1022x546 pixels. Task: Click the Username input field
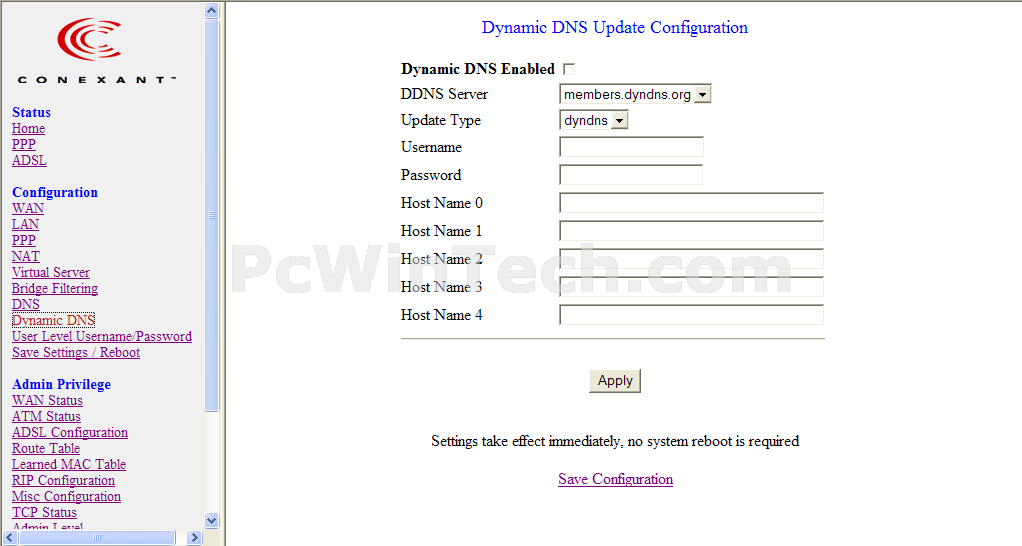pyautogui.click(x=631, y=147)
